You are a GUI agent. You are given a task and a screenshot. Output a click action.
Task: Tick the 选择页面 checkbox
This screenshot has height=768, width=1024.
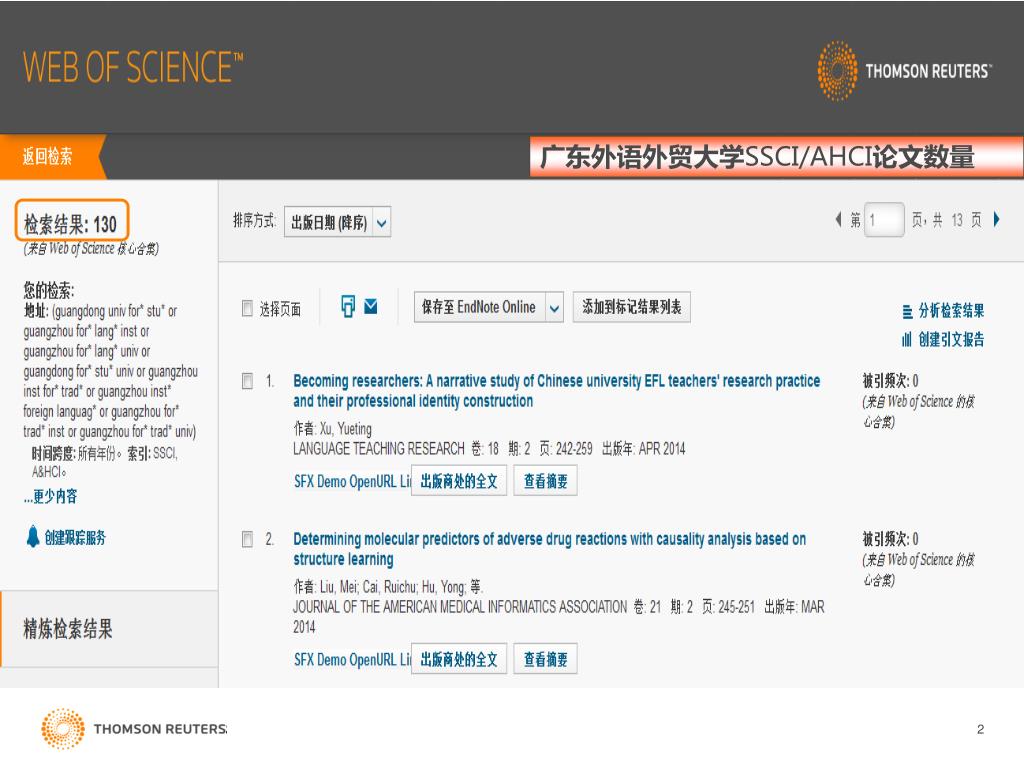tap(248, 308)
